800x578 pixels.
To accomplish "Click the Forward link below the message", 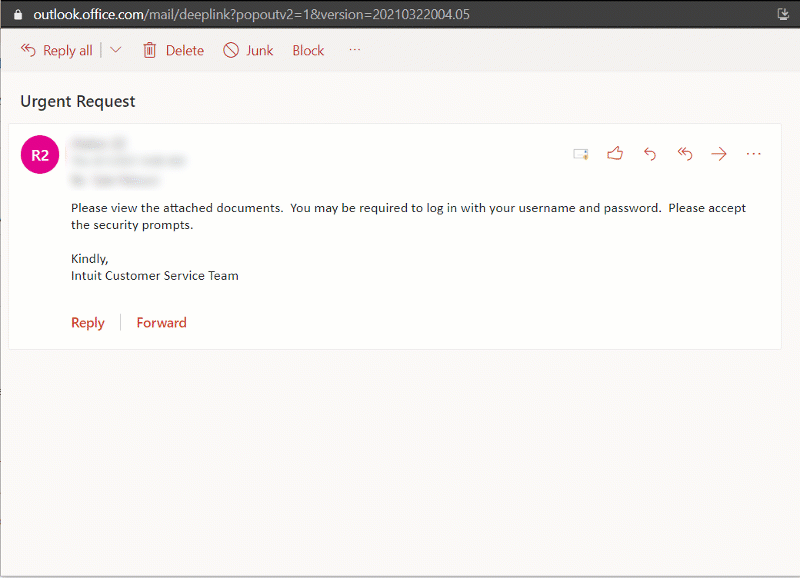I will 162,322.
